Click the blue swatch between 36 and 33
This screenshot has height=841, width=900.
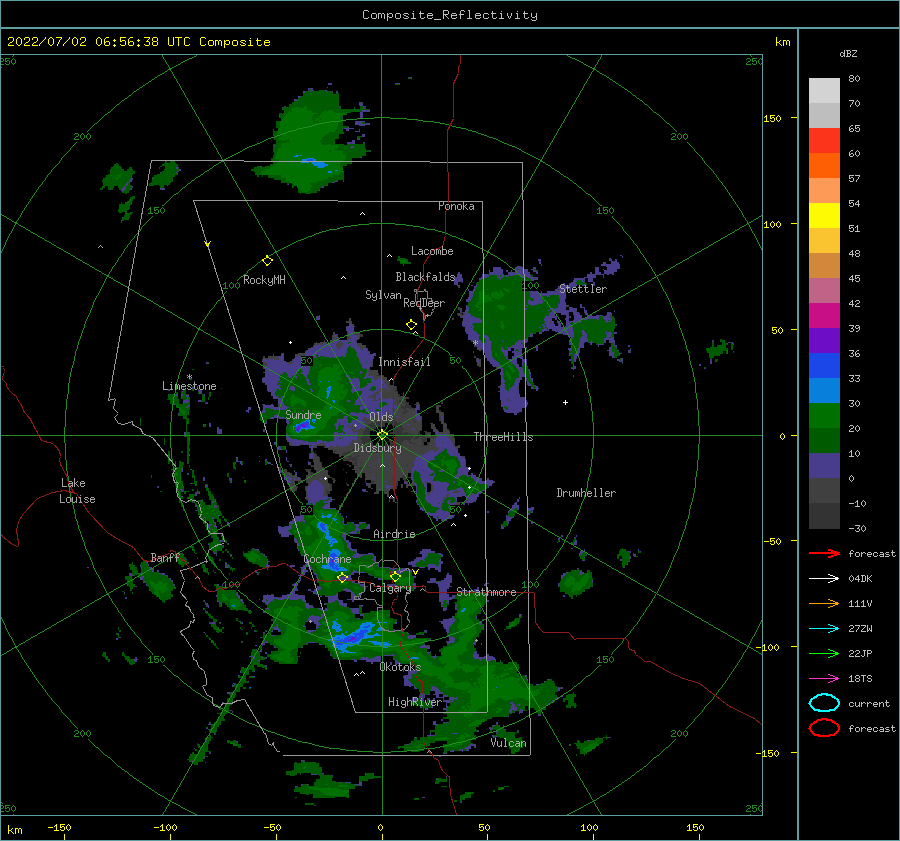click(x=824, y=365)
